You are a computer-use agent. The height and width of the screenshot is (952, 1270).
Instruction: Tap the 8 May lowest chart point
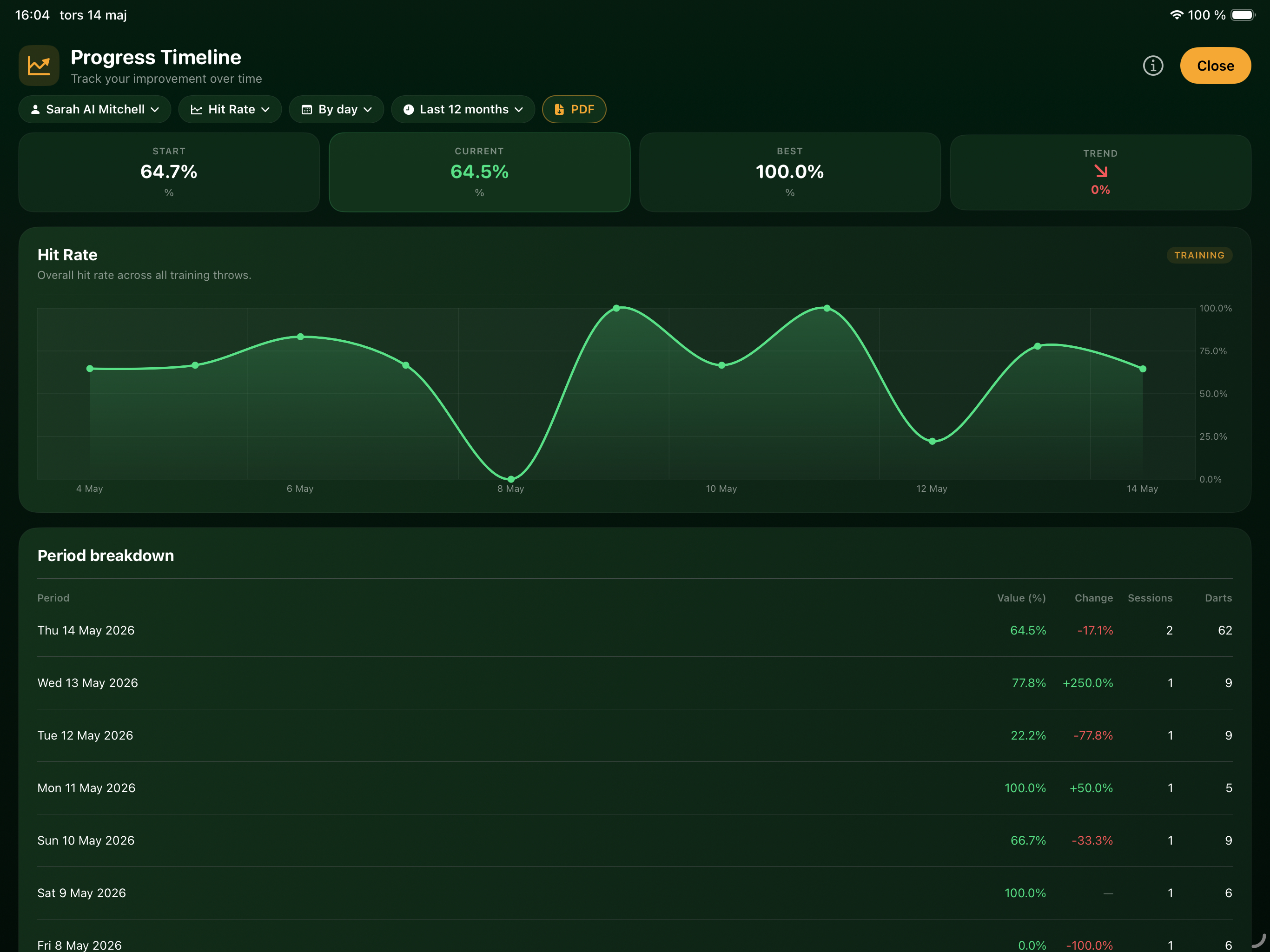coord(511,479)
